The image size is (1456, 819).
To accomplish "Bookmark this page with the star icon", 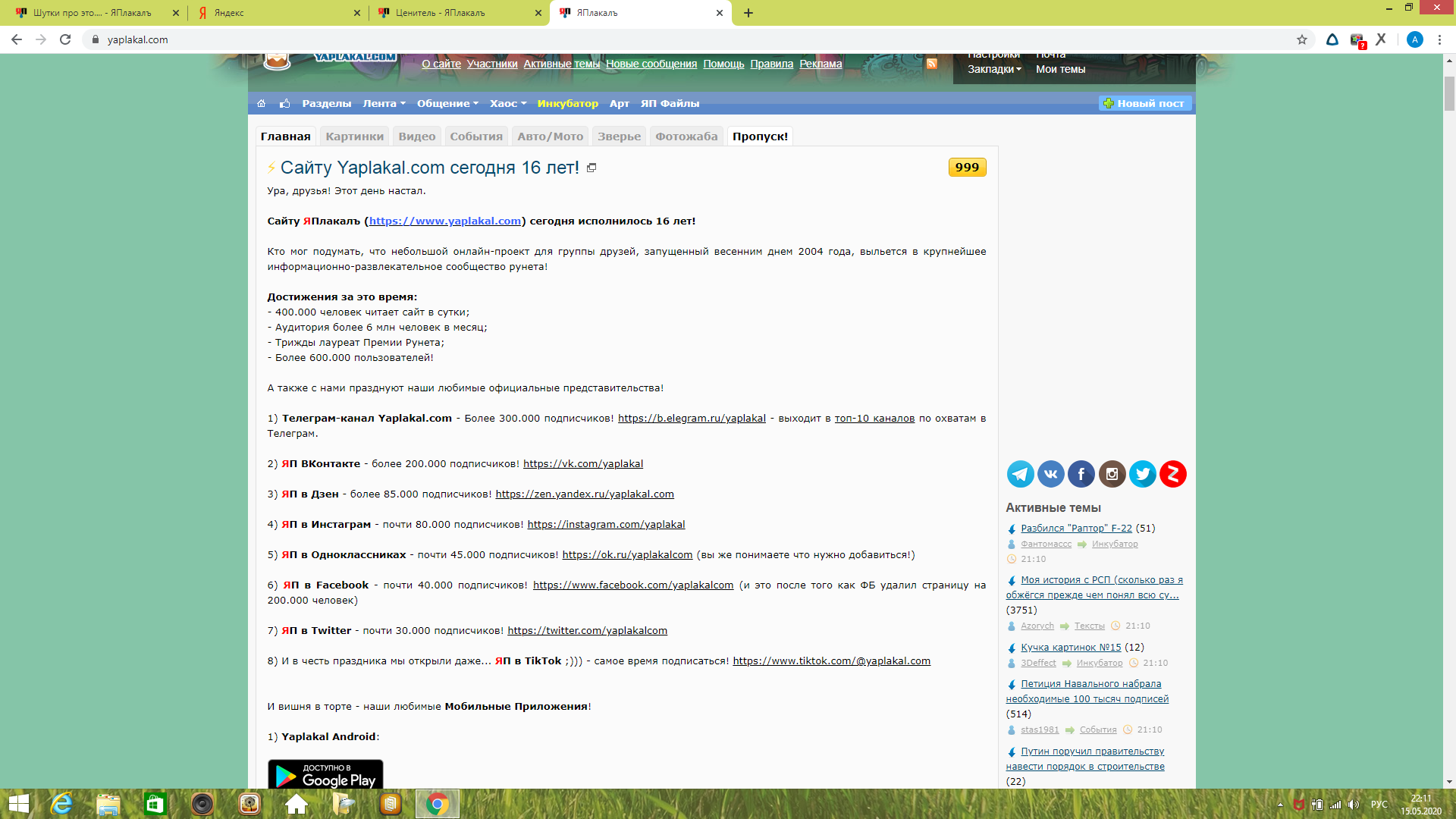I will pos(1302,39).
